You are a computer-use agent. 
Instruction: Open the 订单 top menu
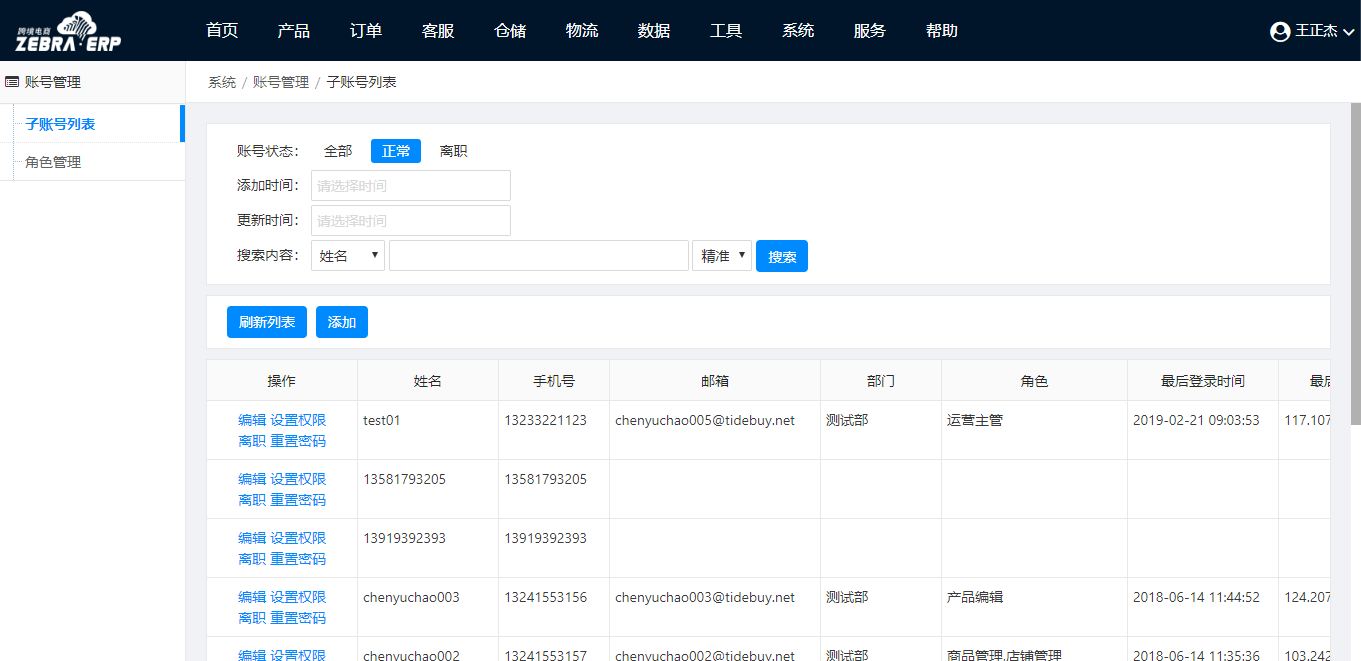tap(366, 31)
